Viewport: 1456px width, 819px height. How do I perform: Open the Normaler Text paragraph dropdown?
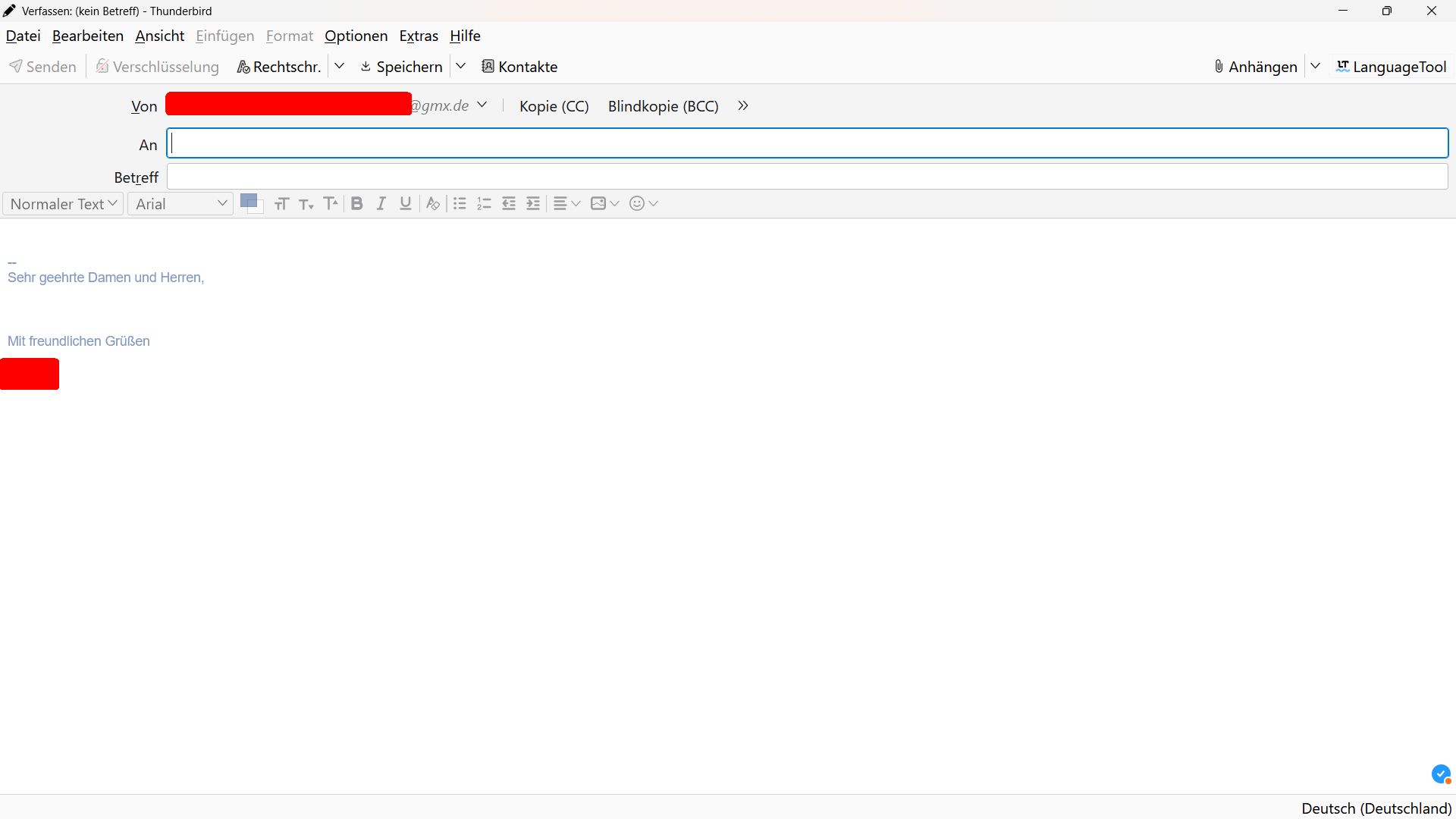pos(63,203)
